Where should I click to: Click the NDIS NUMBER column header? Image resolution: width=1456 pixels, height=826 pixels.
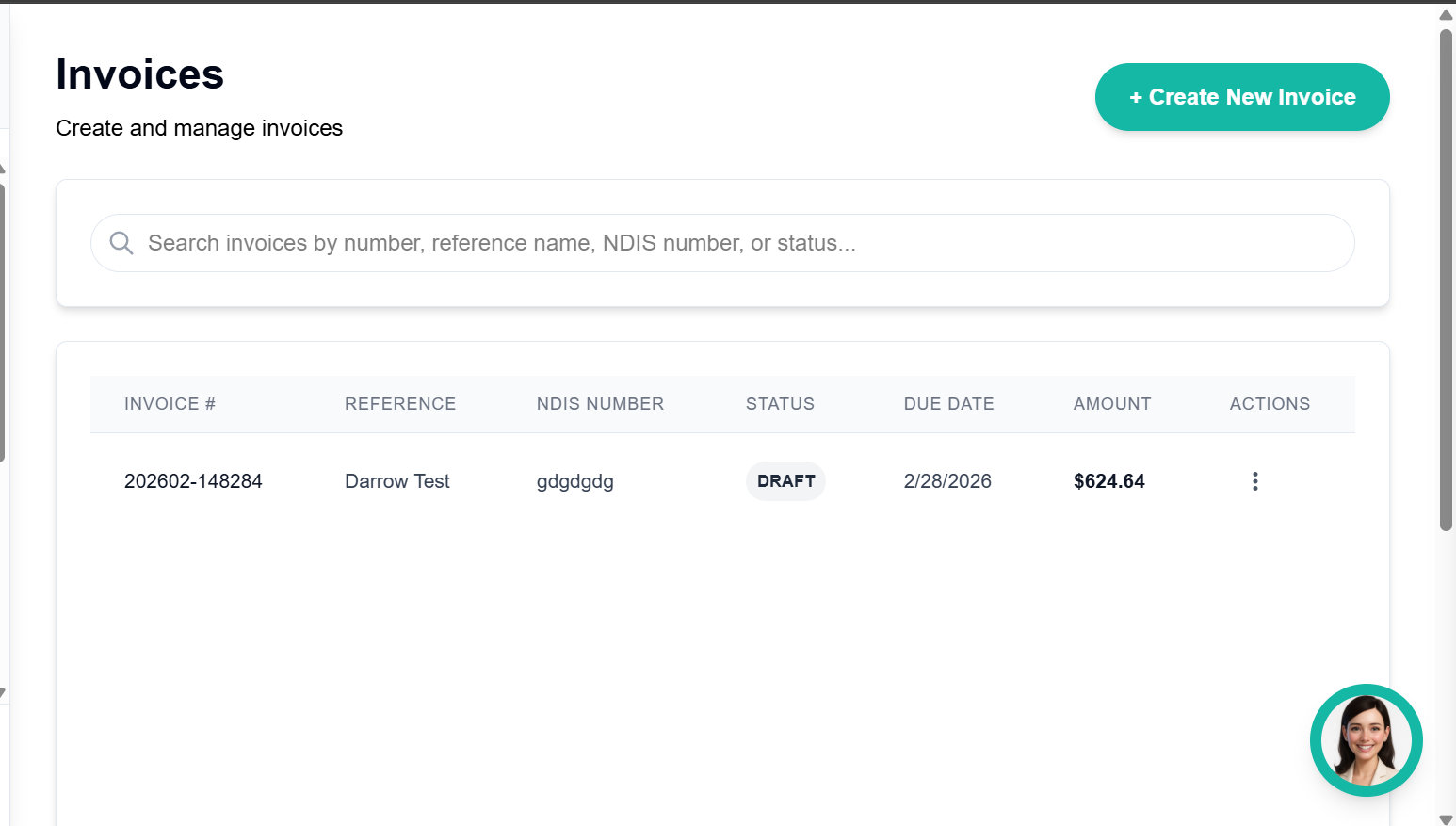point(600,403)
